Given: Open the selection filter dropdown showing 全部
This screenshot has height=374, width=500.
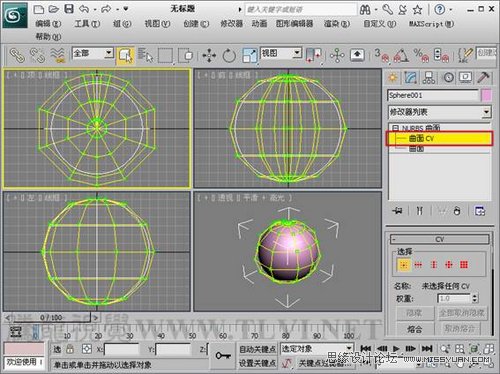Looking at the screenshot, I should (93, 53).
